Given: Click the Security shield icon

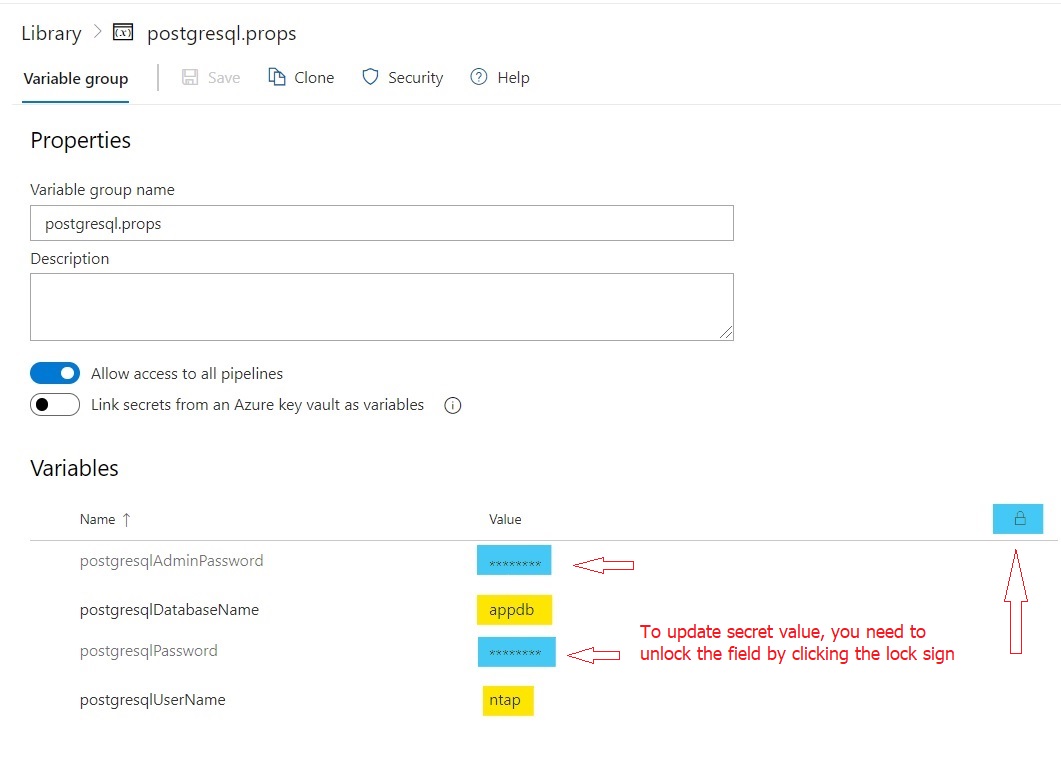Looking at the screenshot, I should [370, 77].
